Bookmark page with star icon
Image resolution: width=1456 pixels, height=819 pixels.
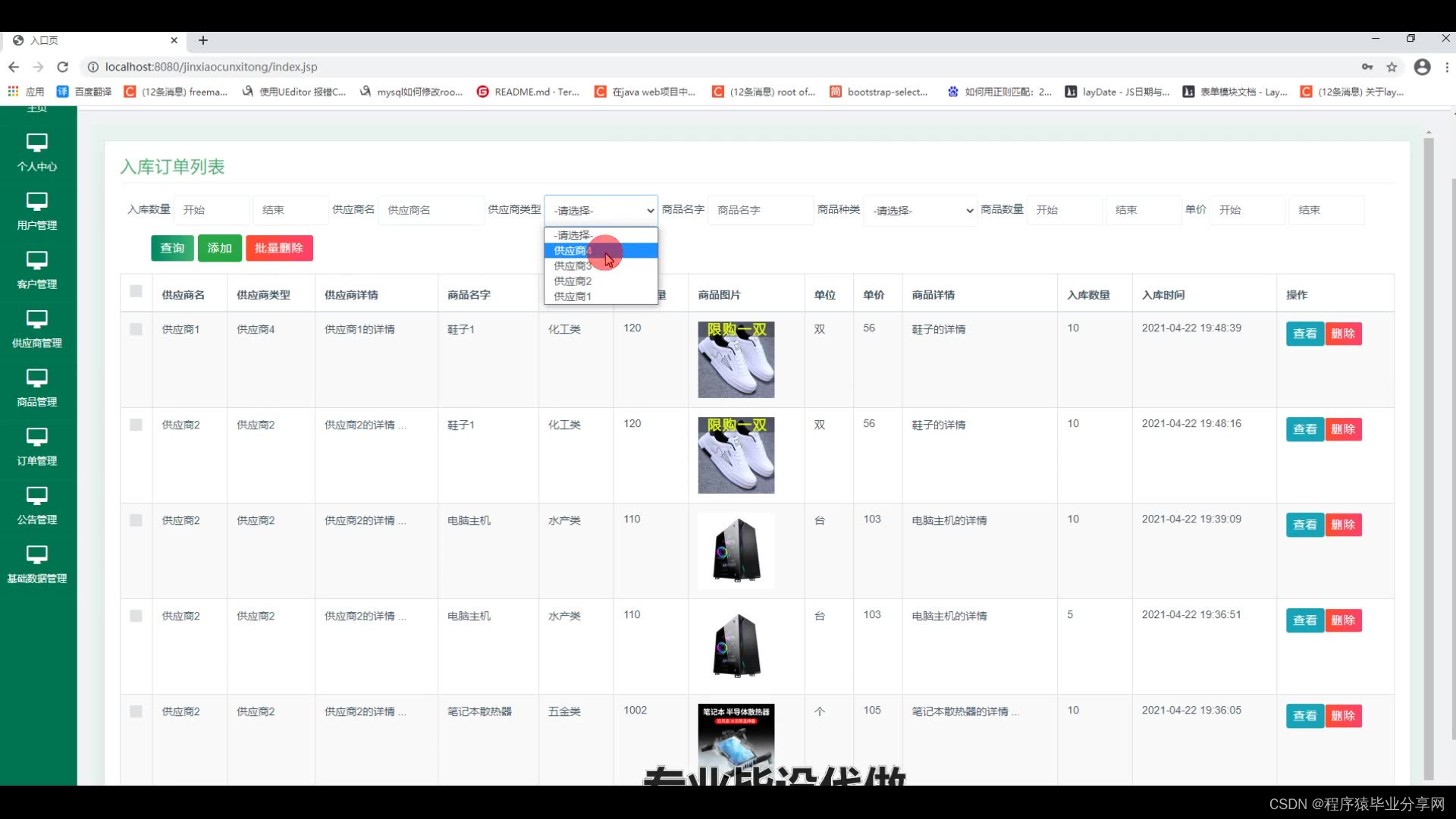(1392, 67)
